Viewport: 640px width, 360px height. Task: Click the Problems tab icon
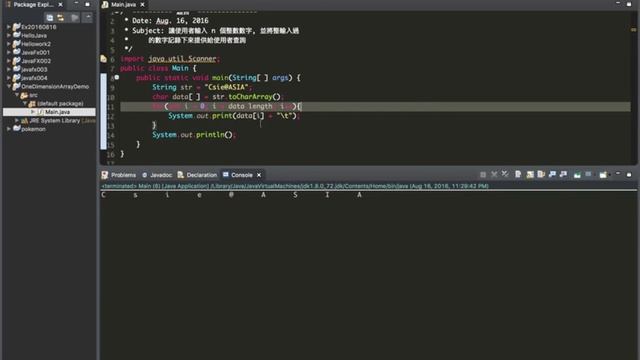coord(105,175)
